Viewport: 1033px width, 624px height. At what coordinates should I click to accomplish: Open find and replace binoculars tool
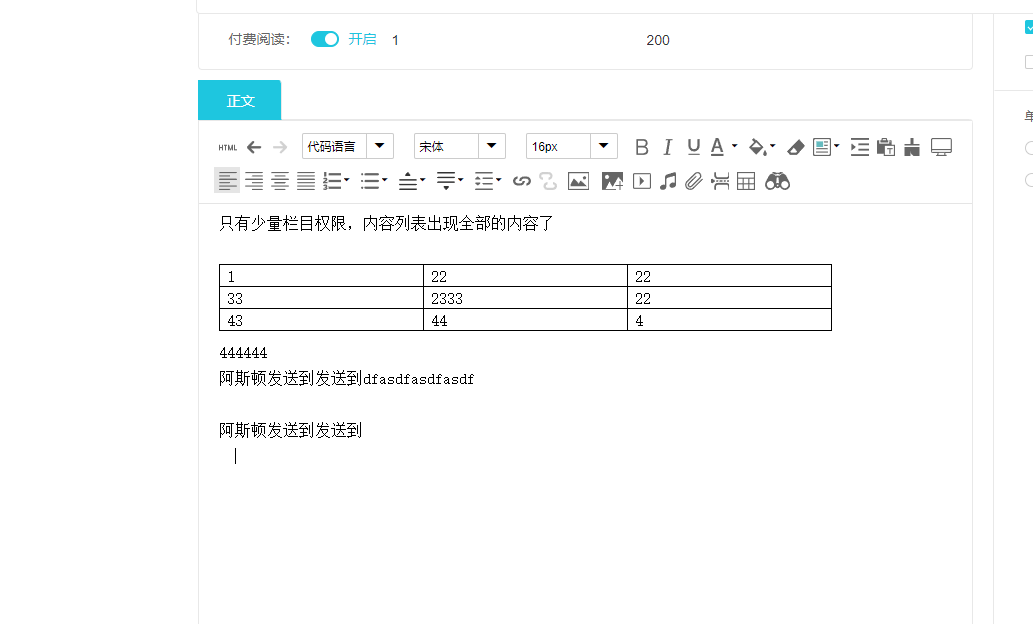tap(777, 181)
